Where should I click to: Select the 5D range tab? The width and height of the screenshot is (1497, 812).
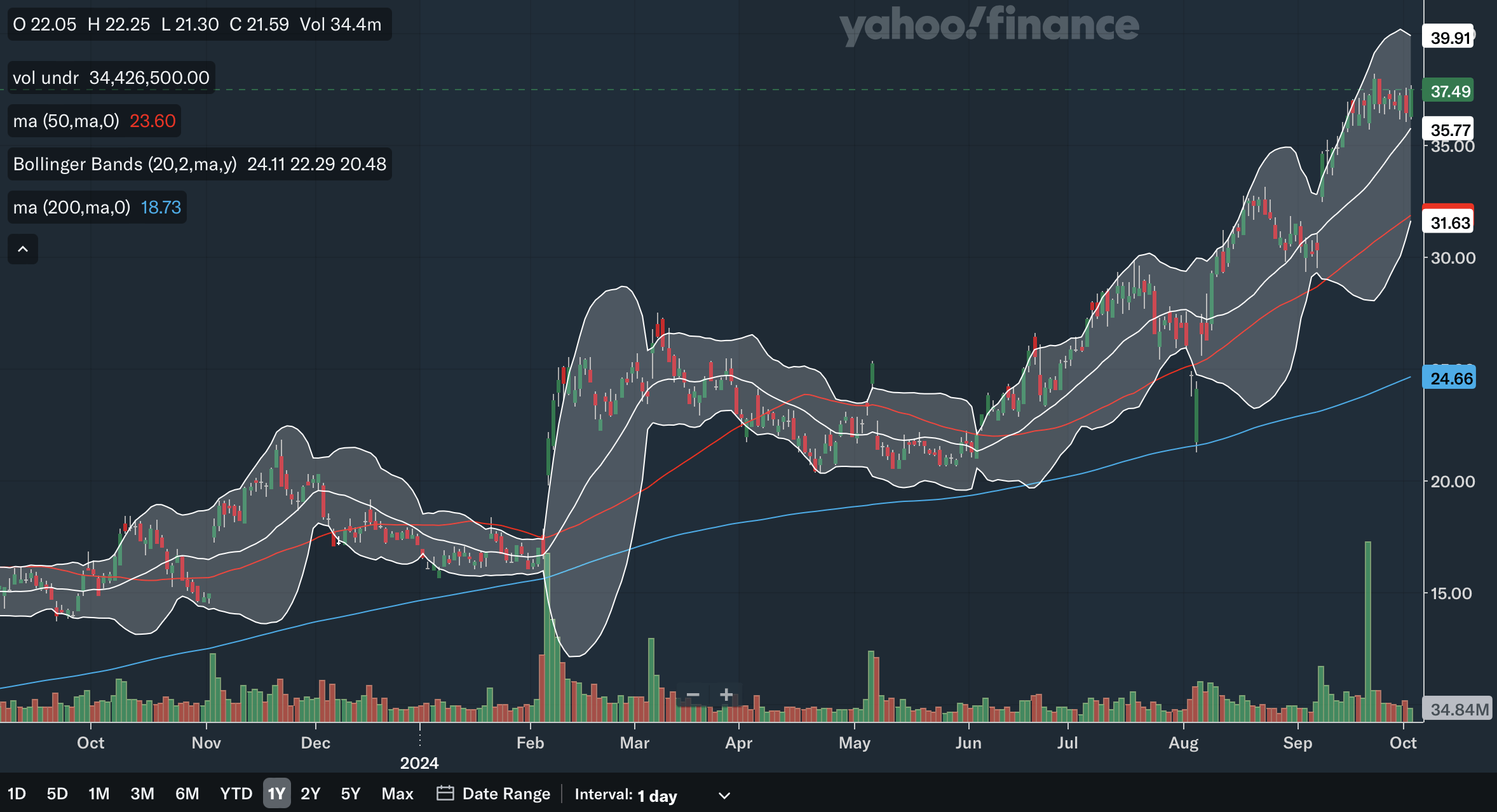pos(57,794)
